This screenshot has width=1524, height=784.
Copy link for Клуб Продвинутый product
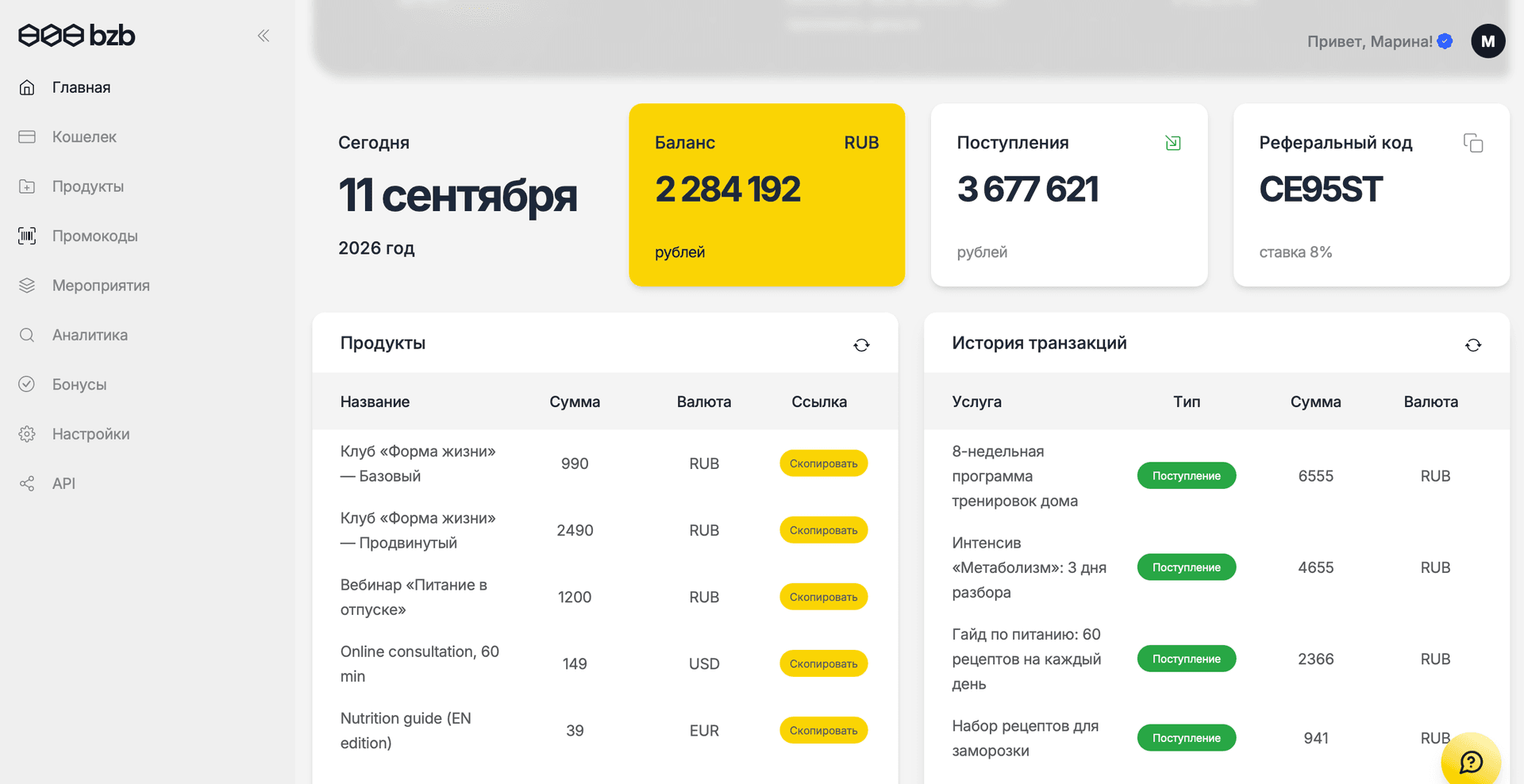[823, 530]
